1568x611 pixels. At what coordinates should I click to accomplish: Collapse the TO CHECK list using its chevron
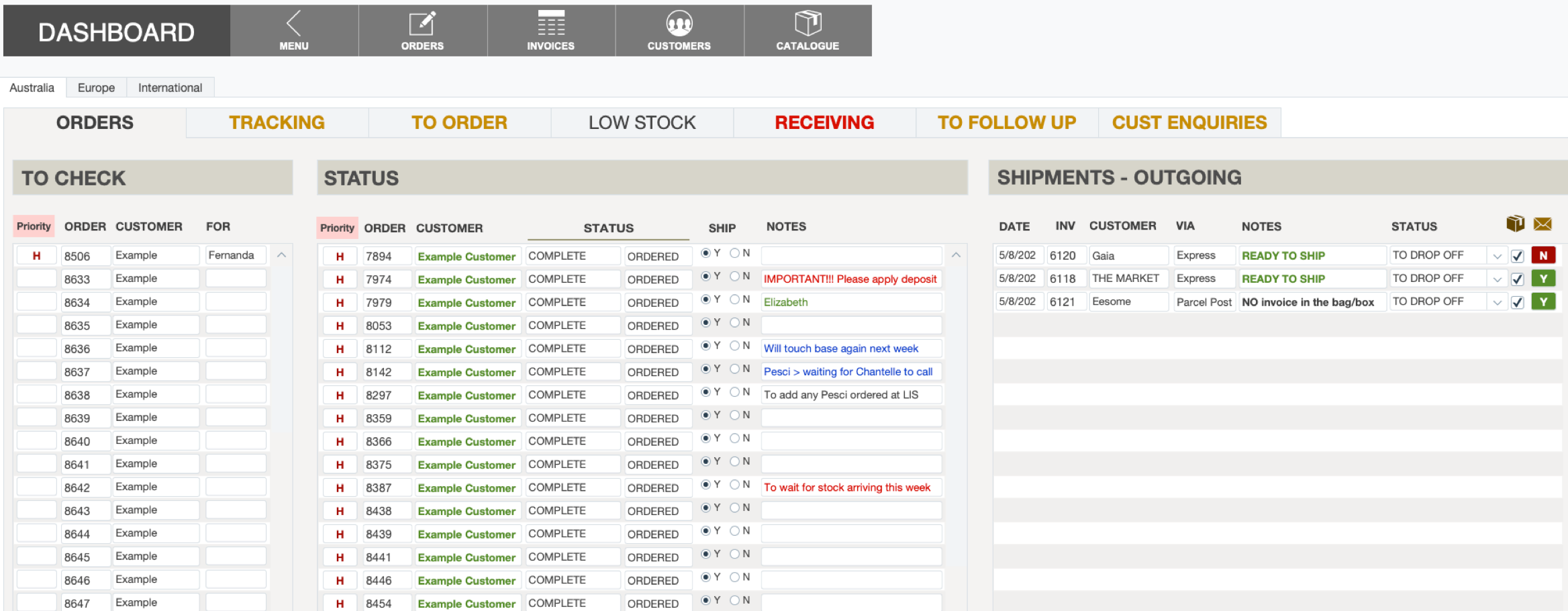point(281,254)
